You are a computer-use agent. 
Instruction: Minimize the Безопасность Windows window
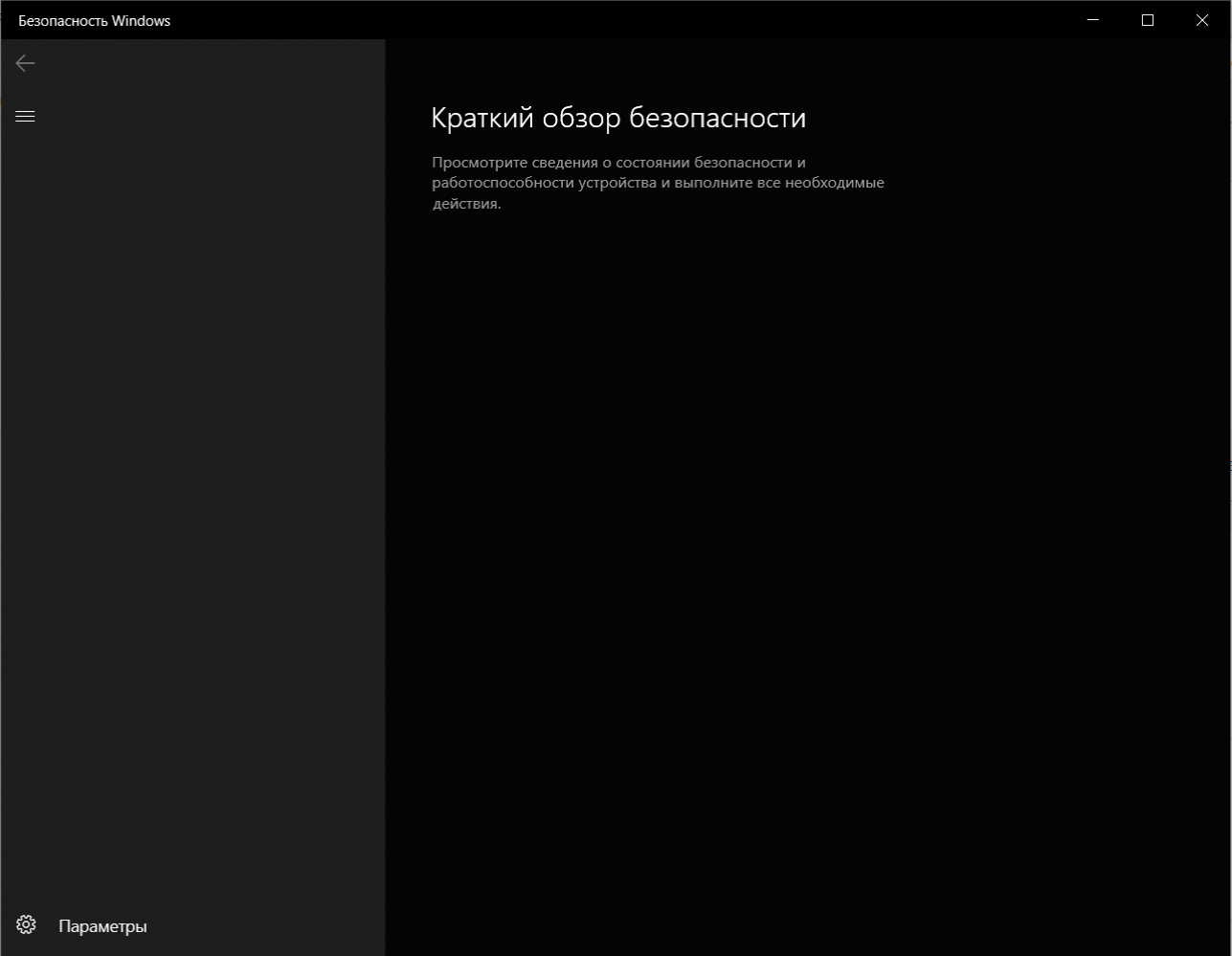pos(1092,20)
